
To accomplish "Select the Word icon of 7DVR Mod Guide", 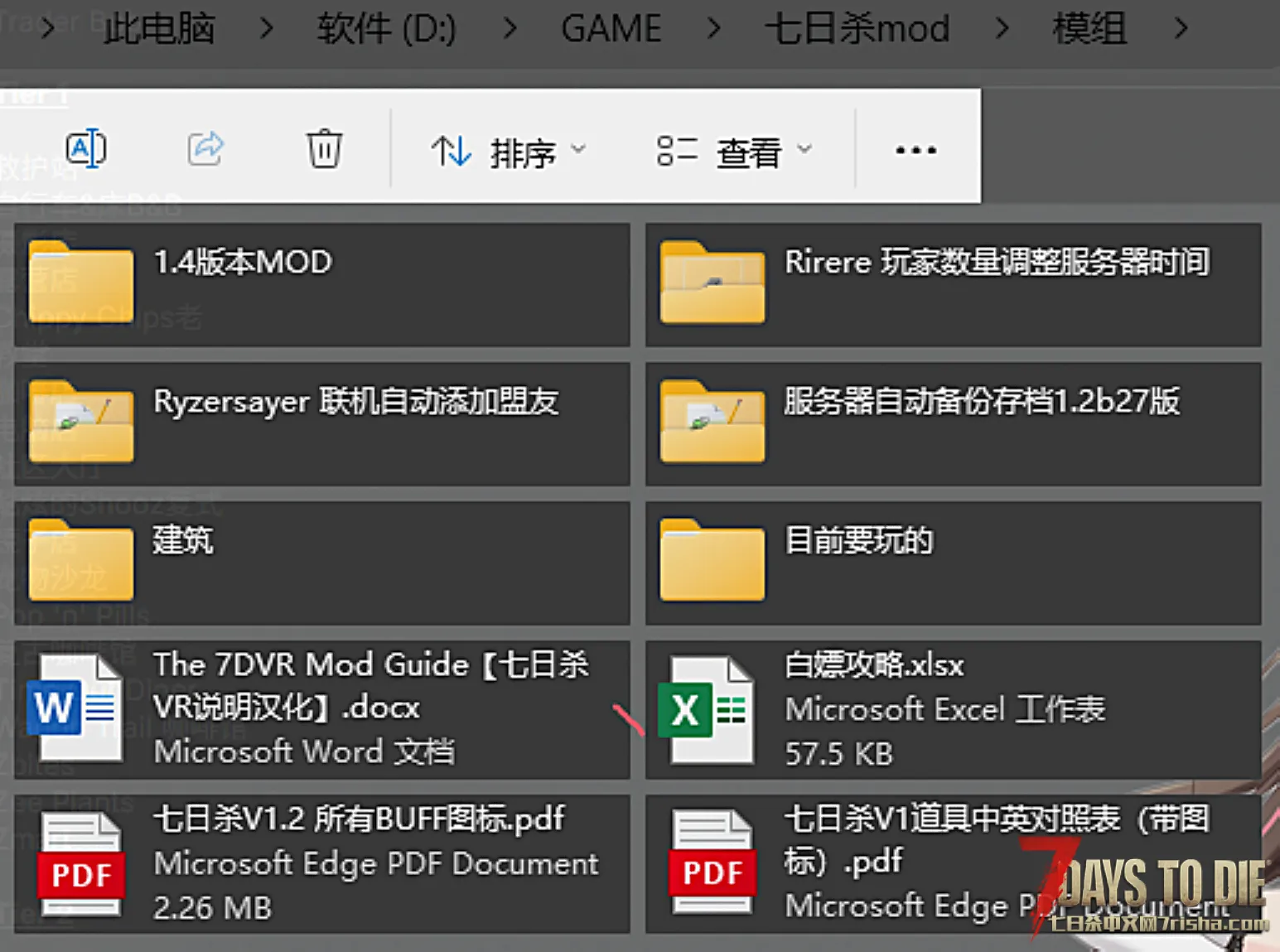I will click(75, 708).
